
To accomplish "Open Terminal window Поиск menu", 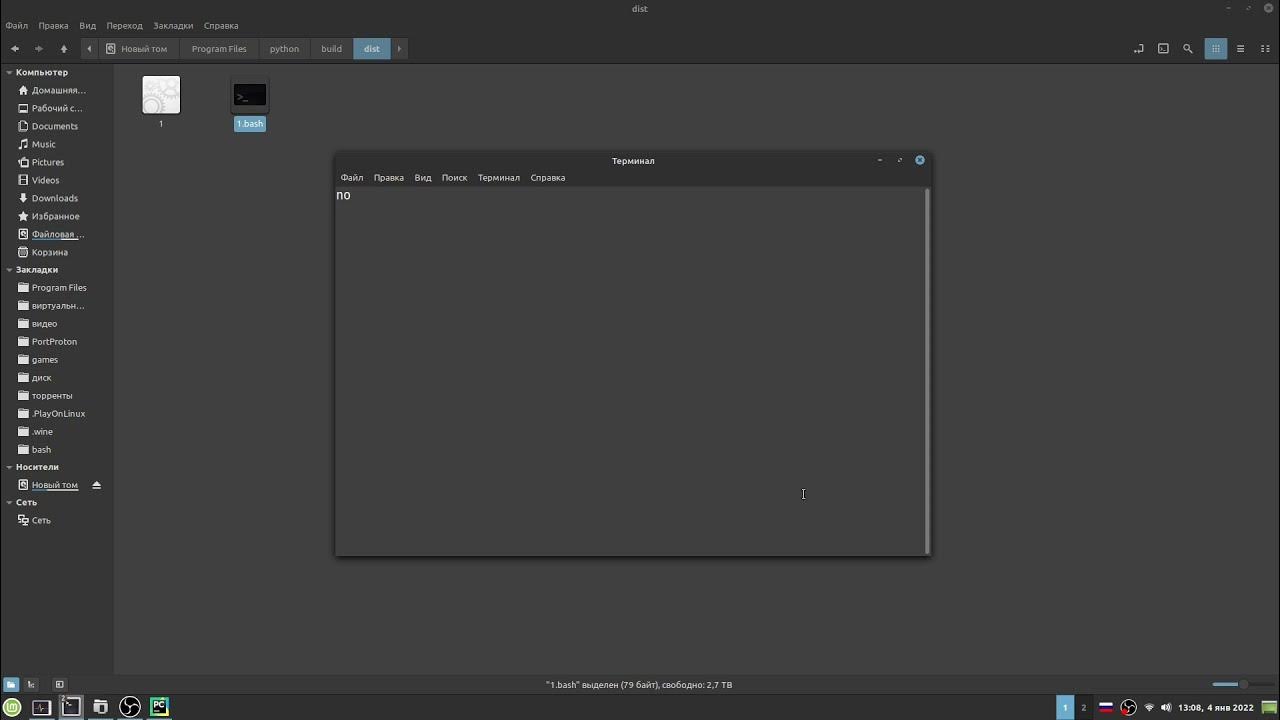I will pos(454,178).
